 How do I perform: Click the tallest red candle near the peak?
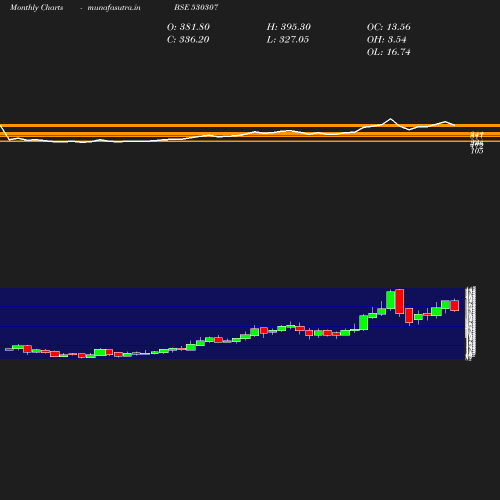point(400,302)
